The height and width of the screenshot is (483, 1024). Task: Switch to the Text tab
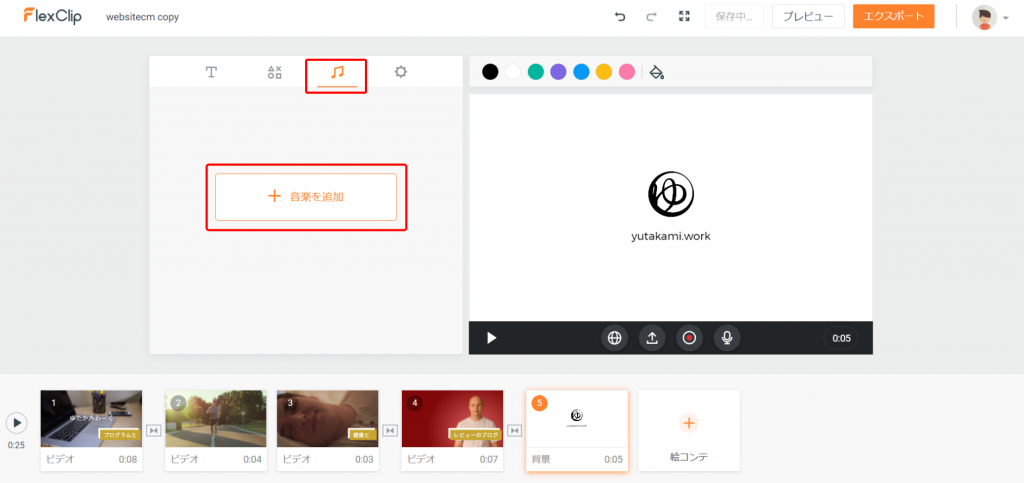(212, 72)
